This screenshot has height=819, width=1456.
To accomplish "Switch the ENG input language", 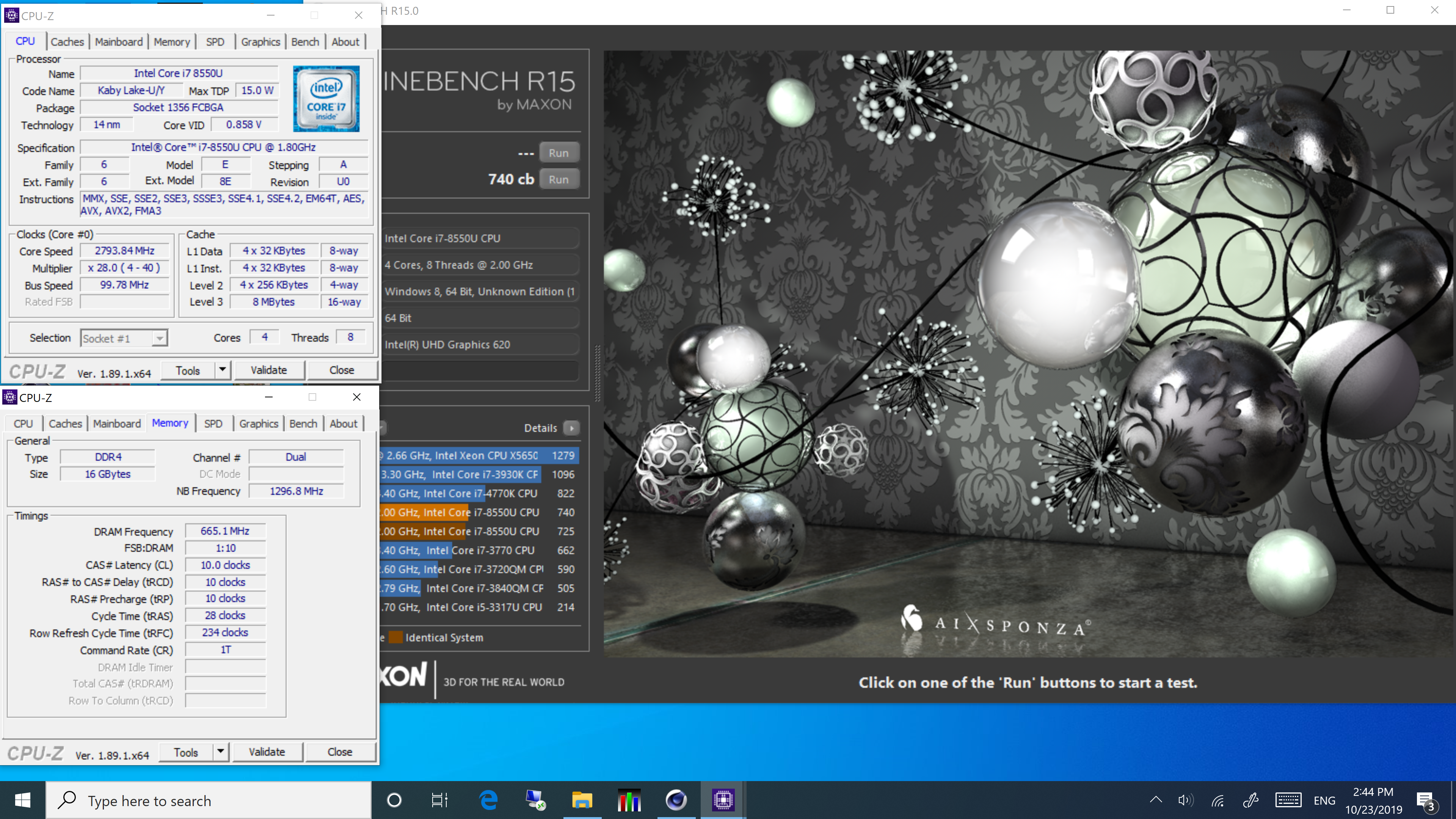I will click(1324, 800).
